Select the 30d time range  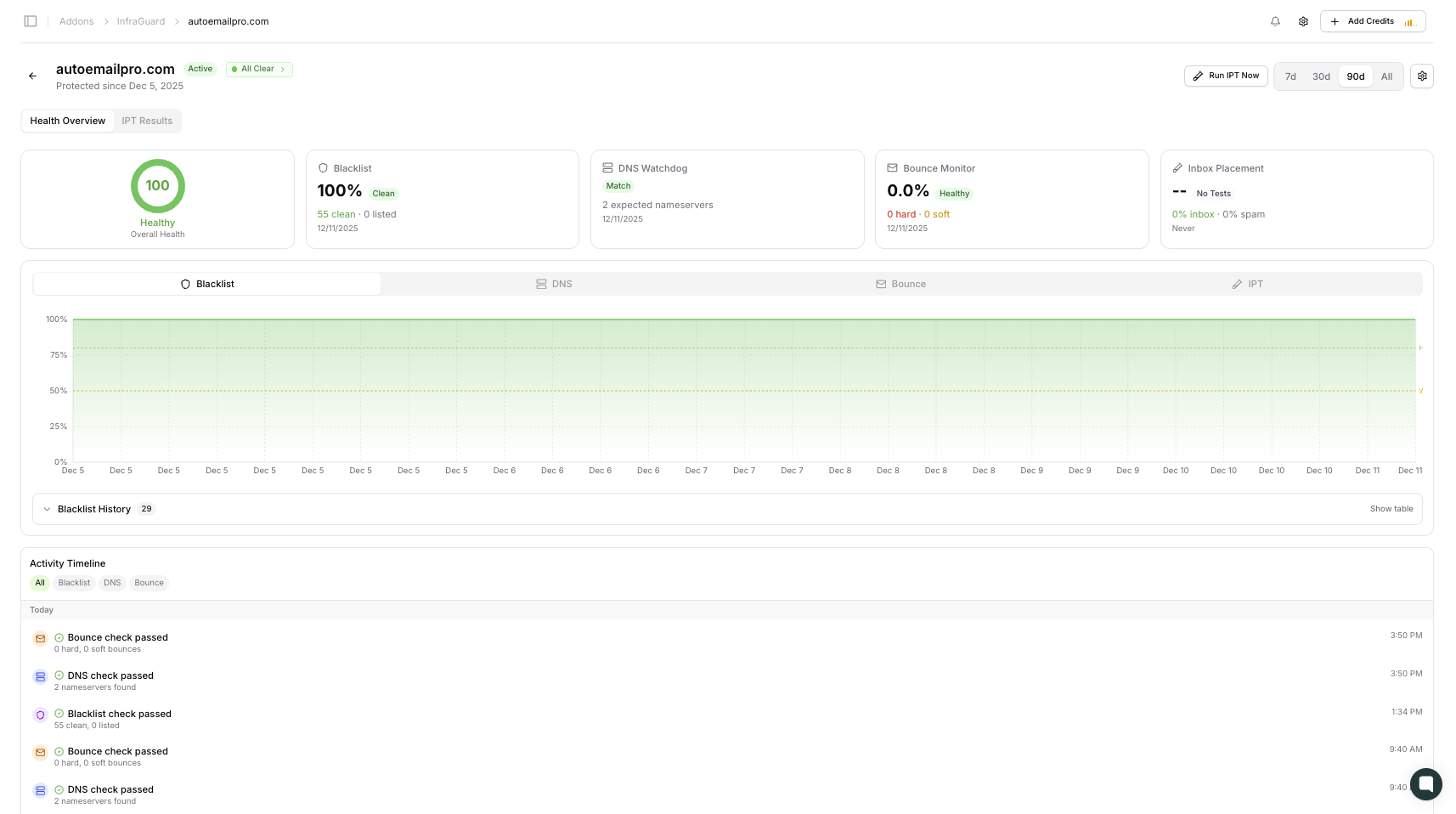pos(1321,76)
